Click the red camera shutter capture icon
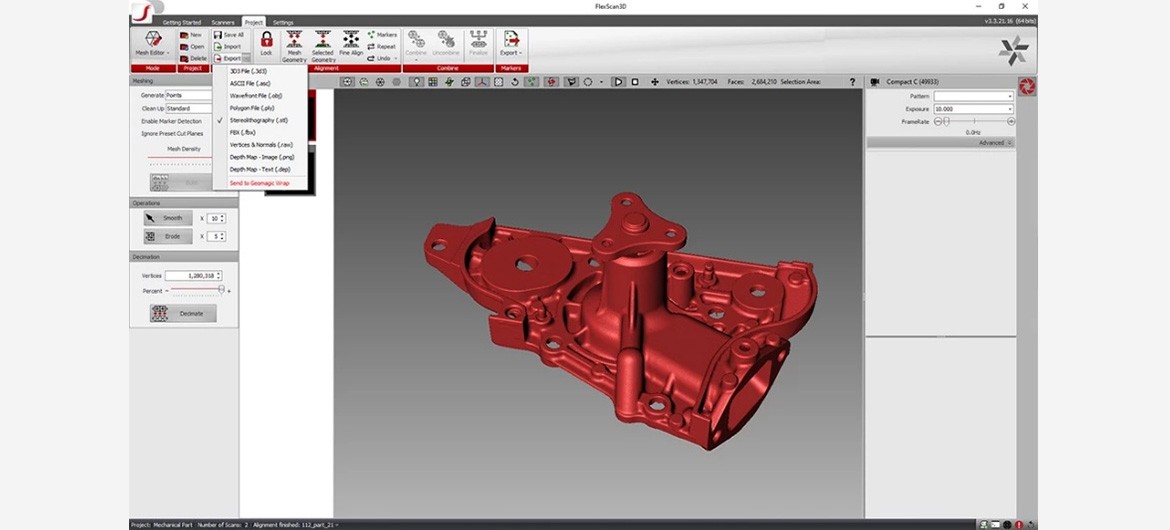Screen dimensions: 1170x530 coord(1027,88)
